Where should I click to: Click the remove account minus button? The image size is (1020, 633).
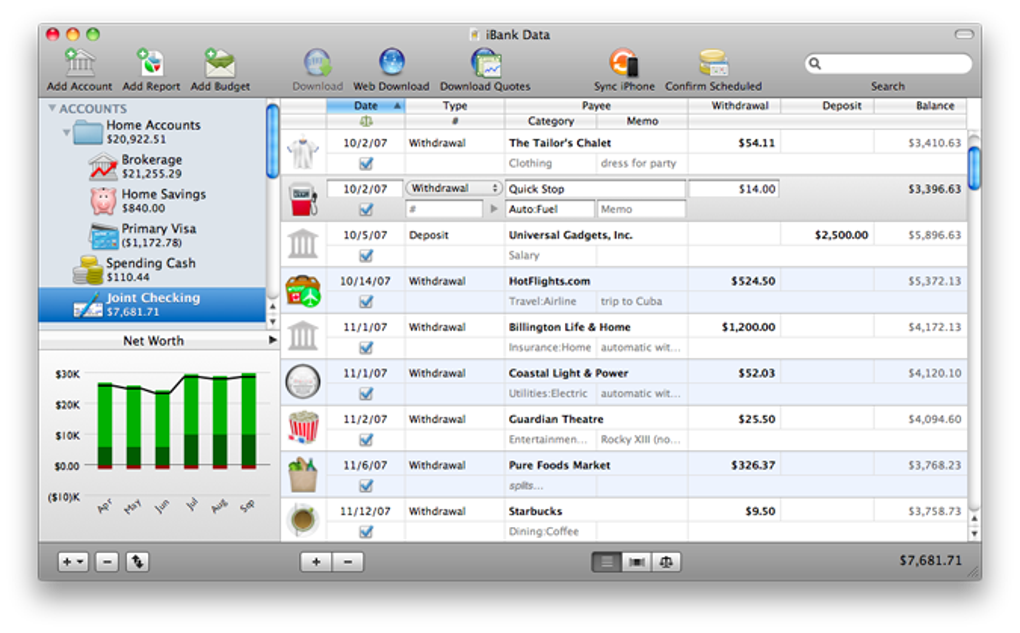[x=107, y=561]
